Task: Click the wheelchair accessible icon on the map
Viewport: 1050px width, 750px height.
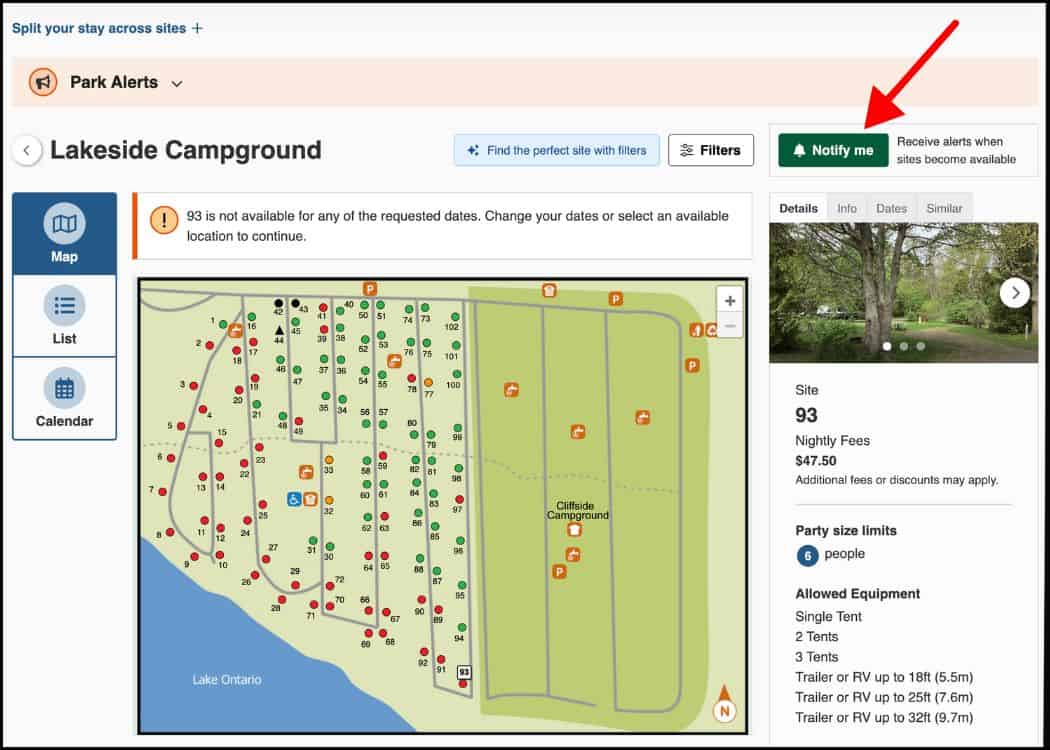Action: coord(294,499)
